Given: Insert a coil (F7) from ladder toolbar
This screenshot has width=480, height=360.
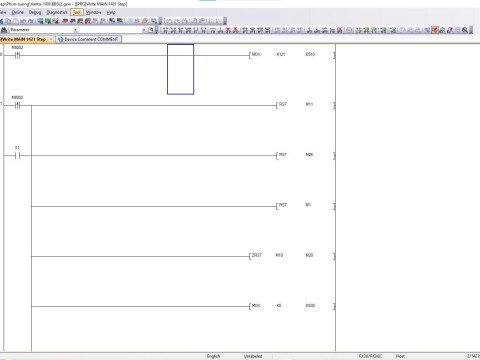Looking at the screenshot, I should coord(196,30).
